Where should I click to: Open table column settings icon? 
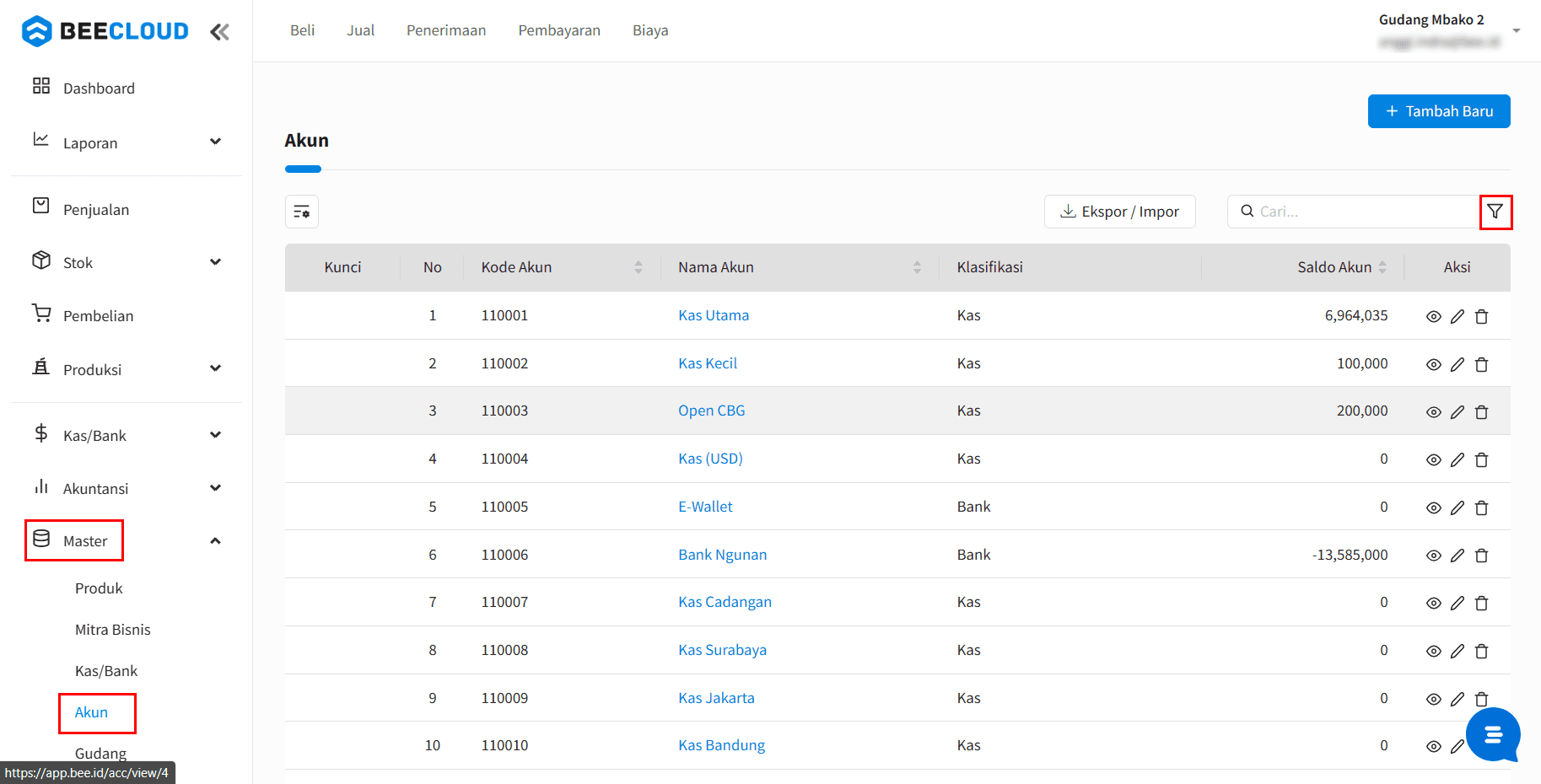pyautogui.click(x=302, y=212)
